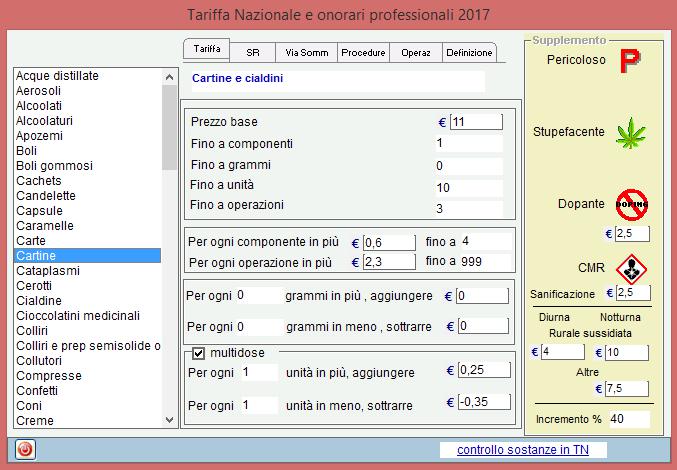Open the Via Somm tab
The height and width of the screenshot is (470, 677).
[x=307, y=53]
